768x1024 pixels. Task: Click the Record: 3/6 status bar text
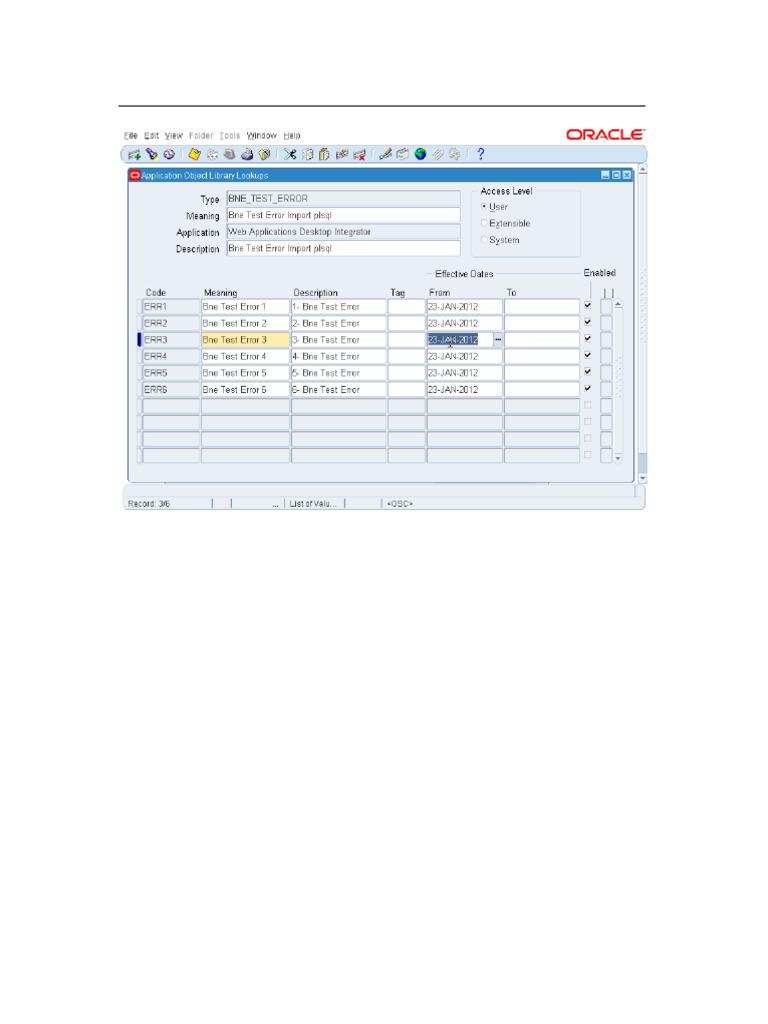coord(149,504)
